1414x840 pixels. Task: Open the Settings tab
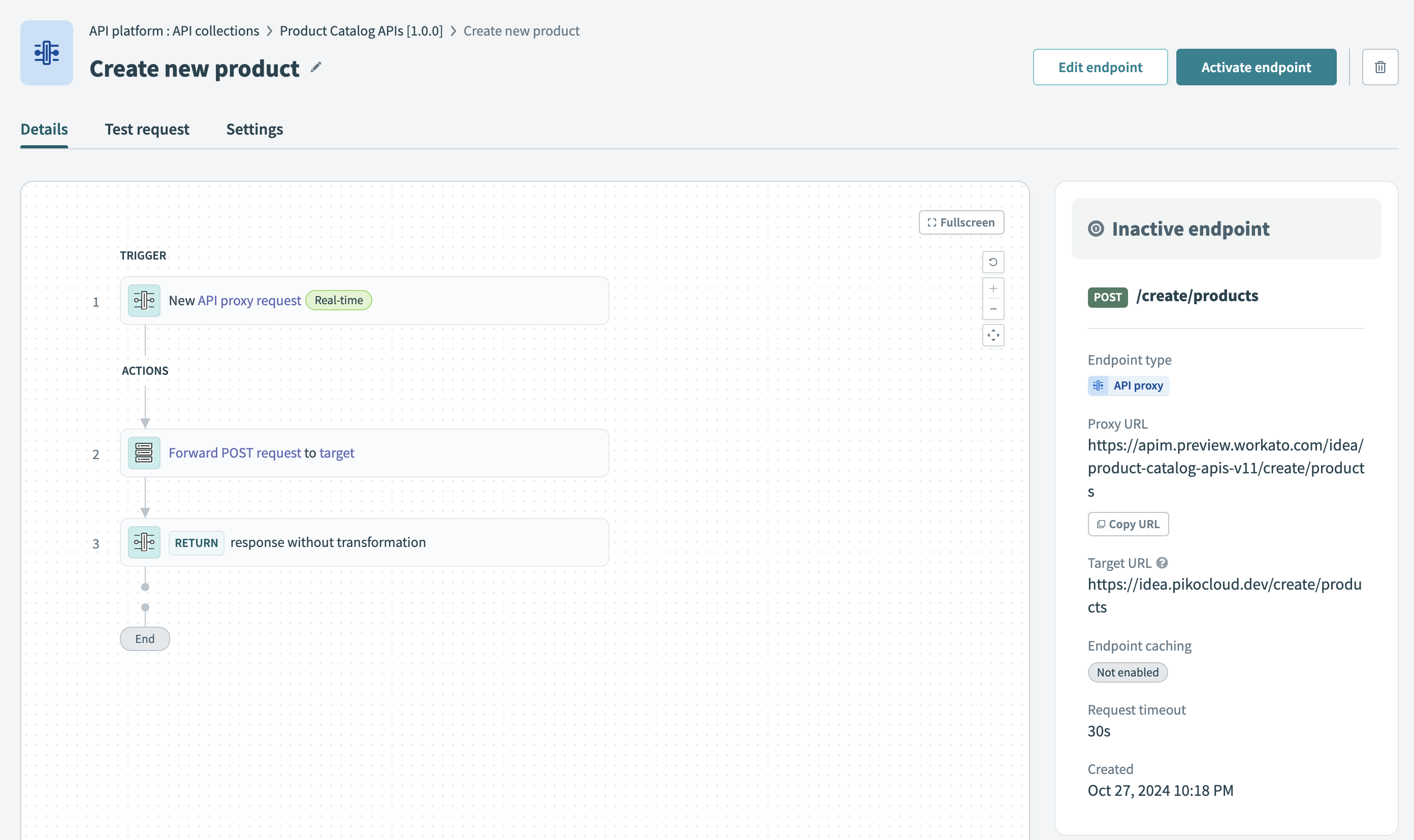(x=254, y=129)
